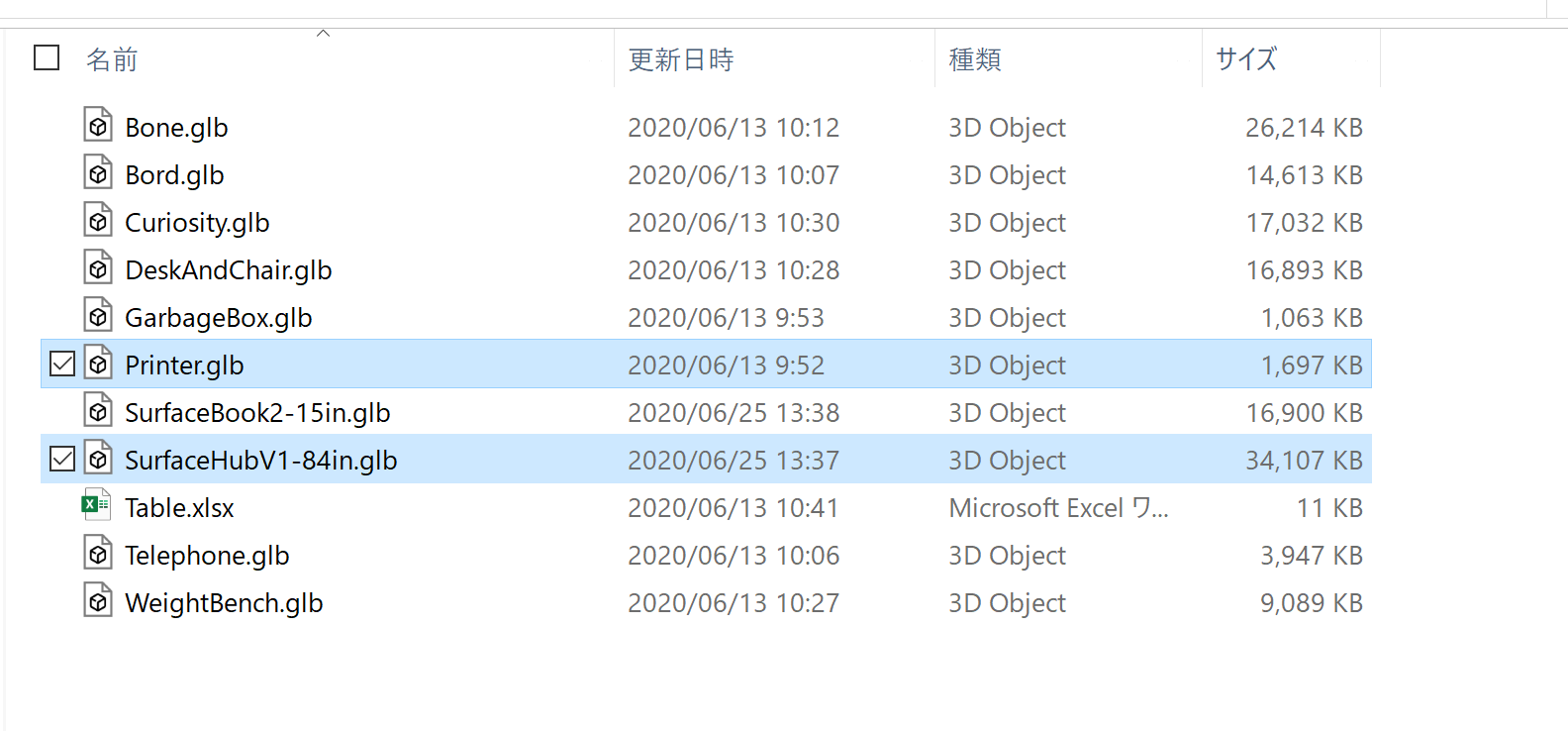Viewport: 1568px width, 731px height.
Task: Click the divider between 名前 and 更新日時 headers
Action: [x=614, y=58]
